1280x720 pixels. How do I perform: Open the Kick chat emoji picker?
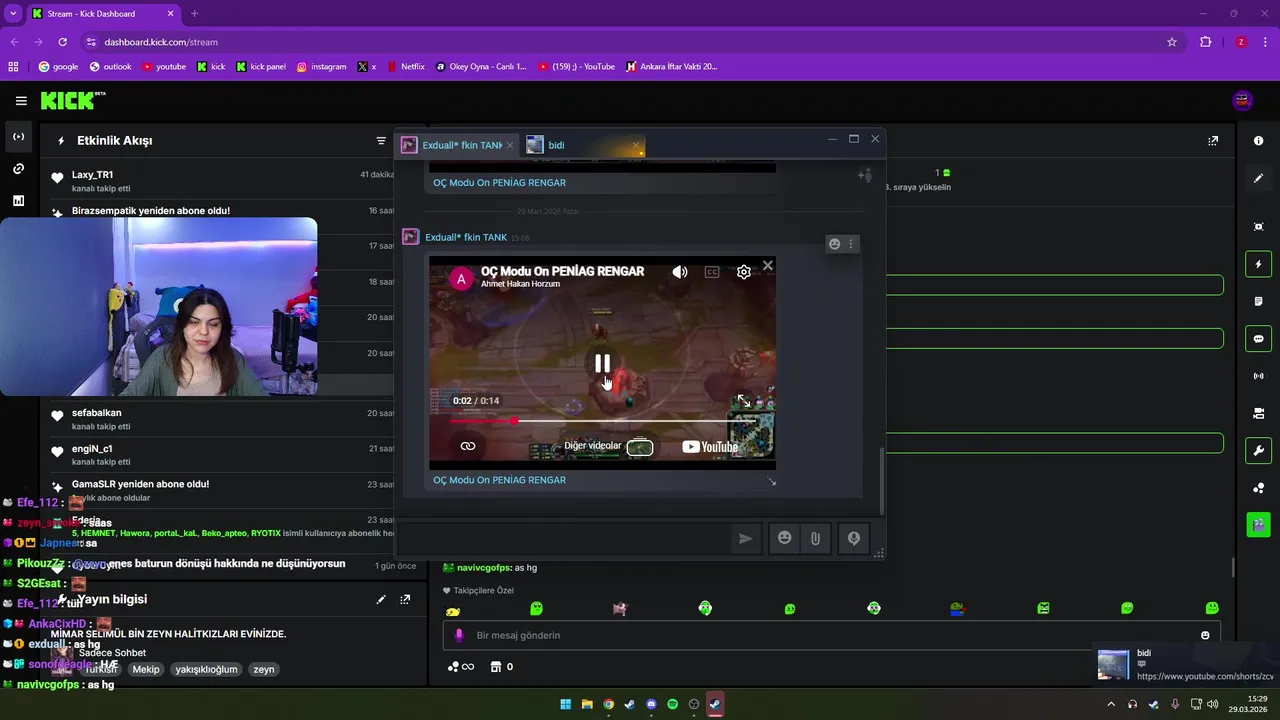pyautogui.click(x=1205, y=636)
